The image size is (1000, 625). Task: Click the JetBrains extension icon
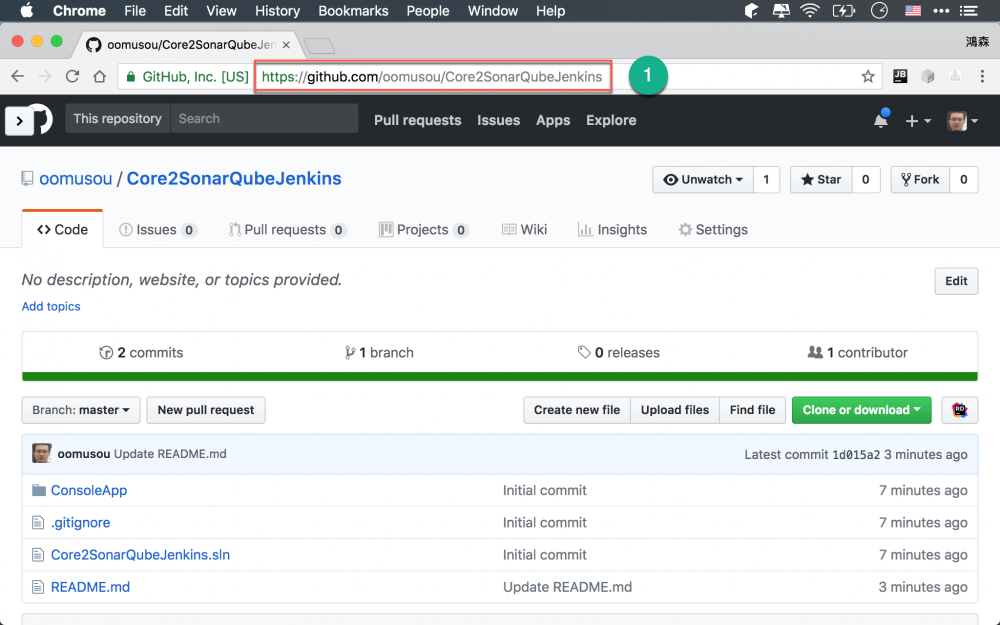(900, 77)
